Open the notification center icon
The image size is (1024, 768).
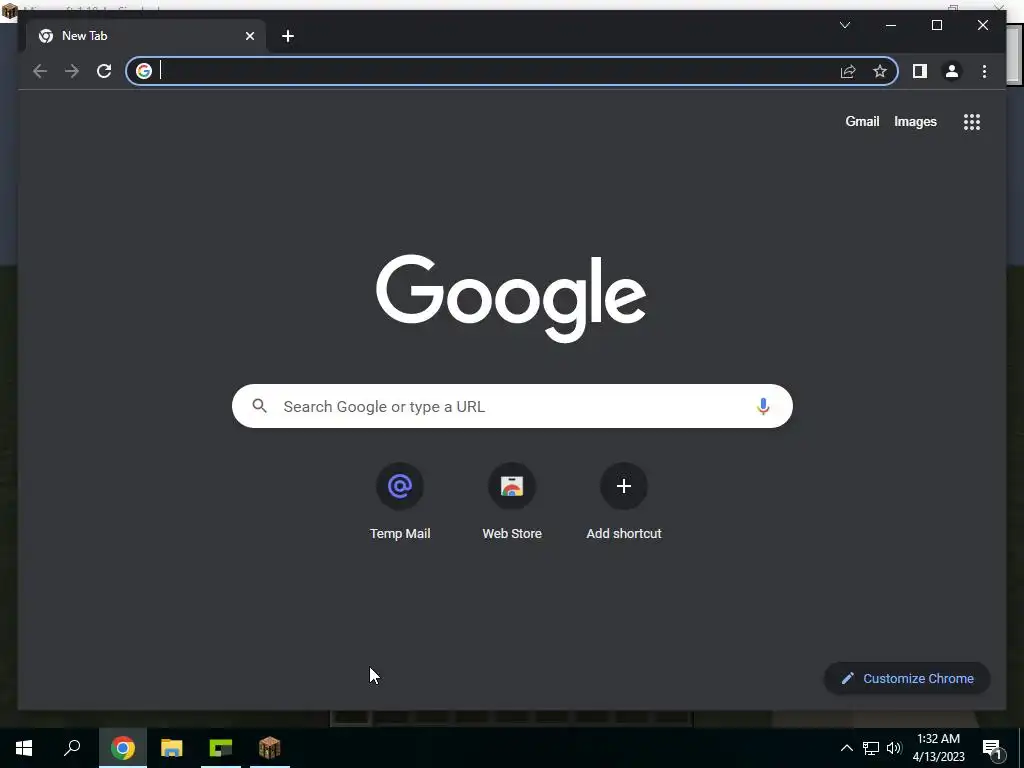(992, 748)
